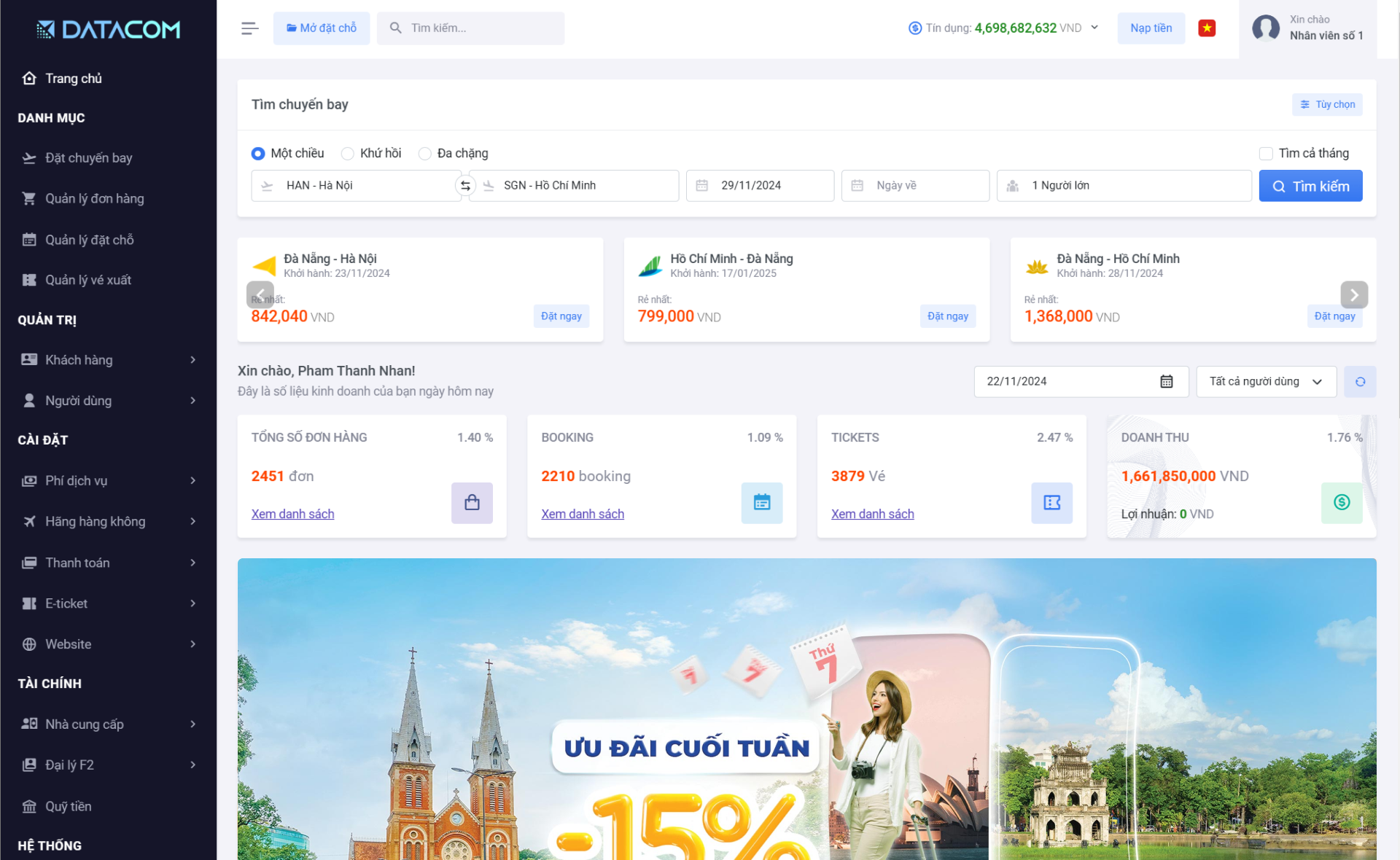This screenshot has height=860, width=1400.
Task: Expand the credit balance dropdown arrow
Action: (x=1094, y=28)
